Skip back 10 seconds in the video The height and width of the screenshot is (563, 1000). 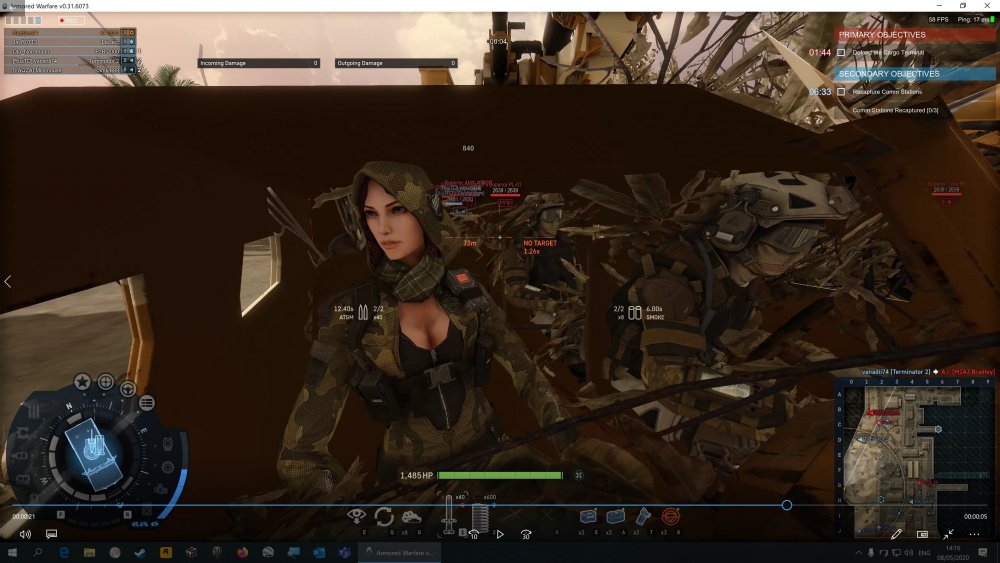click(x=474, y=534)
